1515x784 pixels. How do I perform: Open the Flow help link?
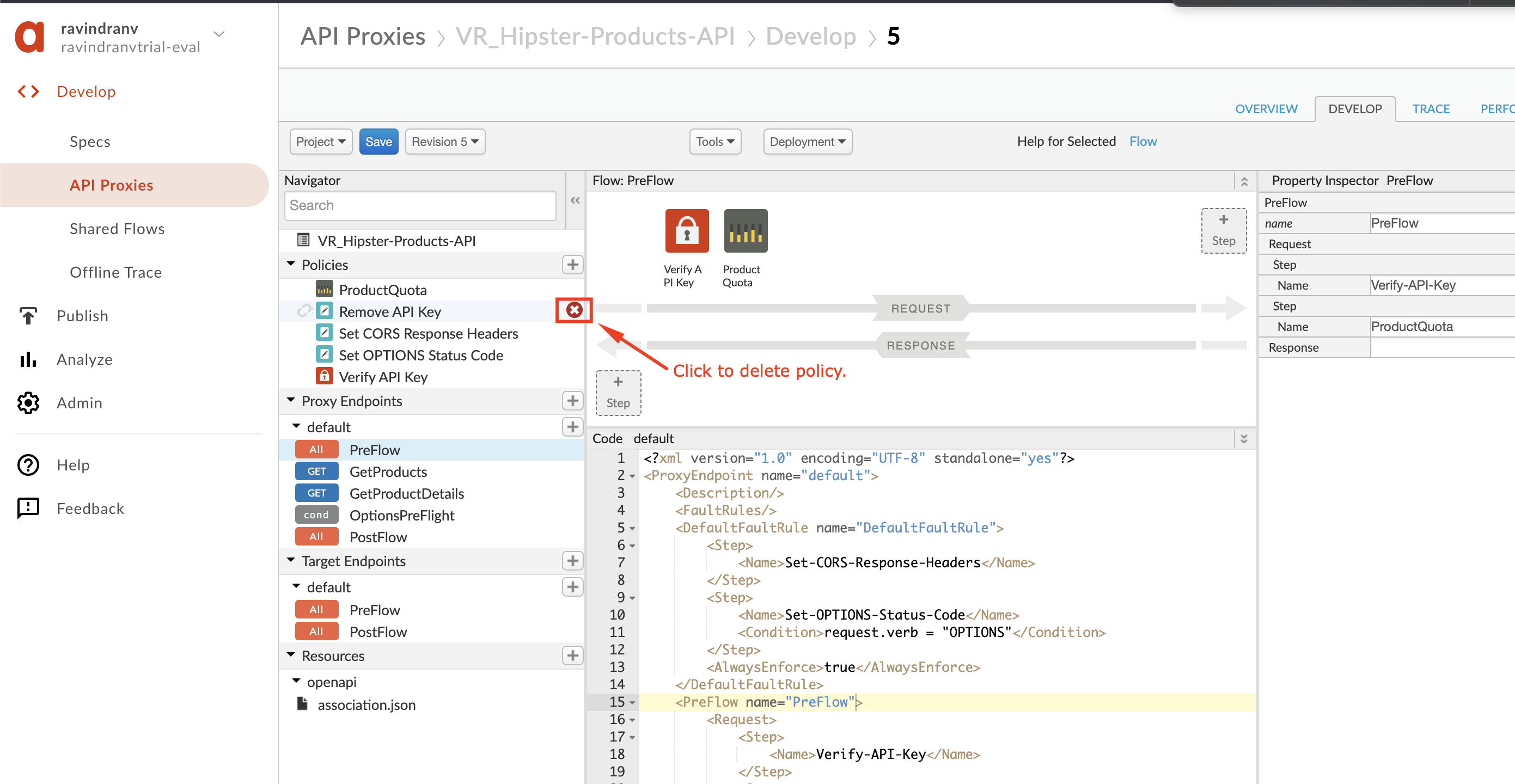[x=1142, y=142]
